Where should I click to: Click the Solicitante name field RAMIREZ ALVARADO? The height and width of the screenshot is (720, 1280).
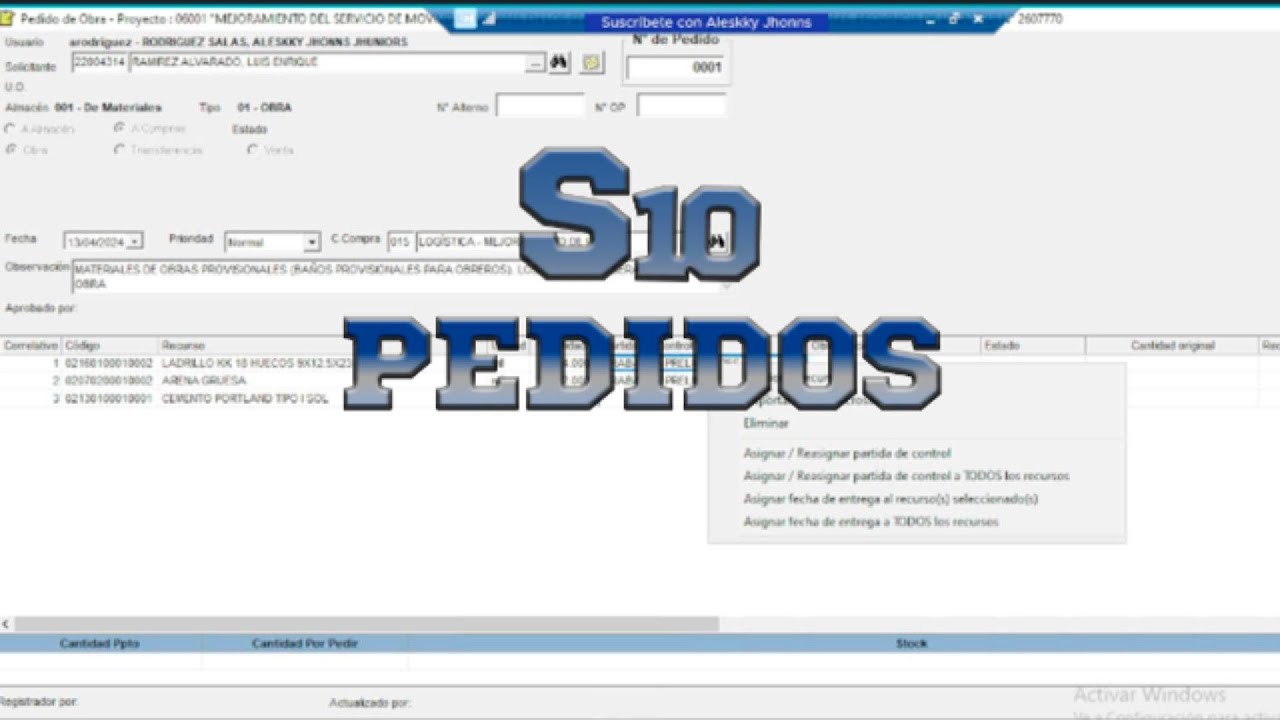328,63
